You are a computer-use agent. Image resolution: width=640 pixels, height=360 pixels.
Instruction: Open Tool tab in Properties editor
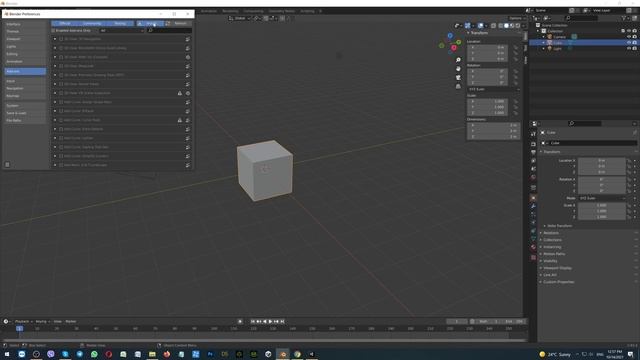point(533,134)
